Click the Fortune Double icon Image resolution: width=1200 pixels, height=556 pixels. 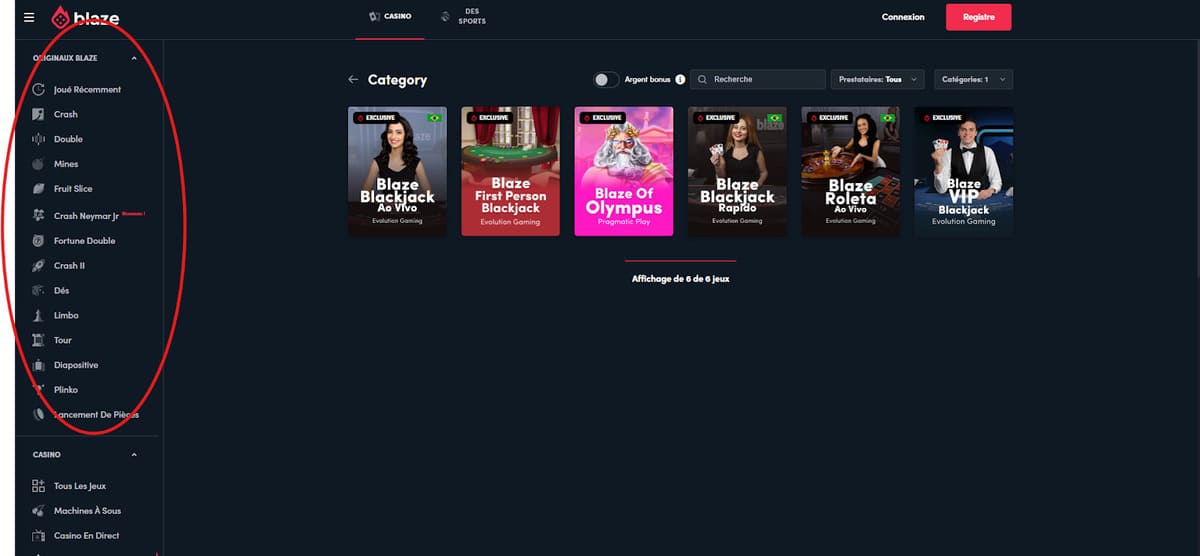click(x=39, y=241)
